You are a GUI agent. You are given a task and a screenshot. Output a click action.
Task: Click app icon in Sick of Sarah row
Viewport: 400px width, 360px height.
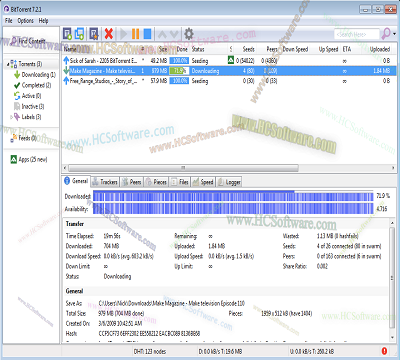coord(231,60)
